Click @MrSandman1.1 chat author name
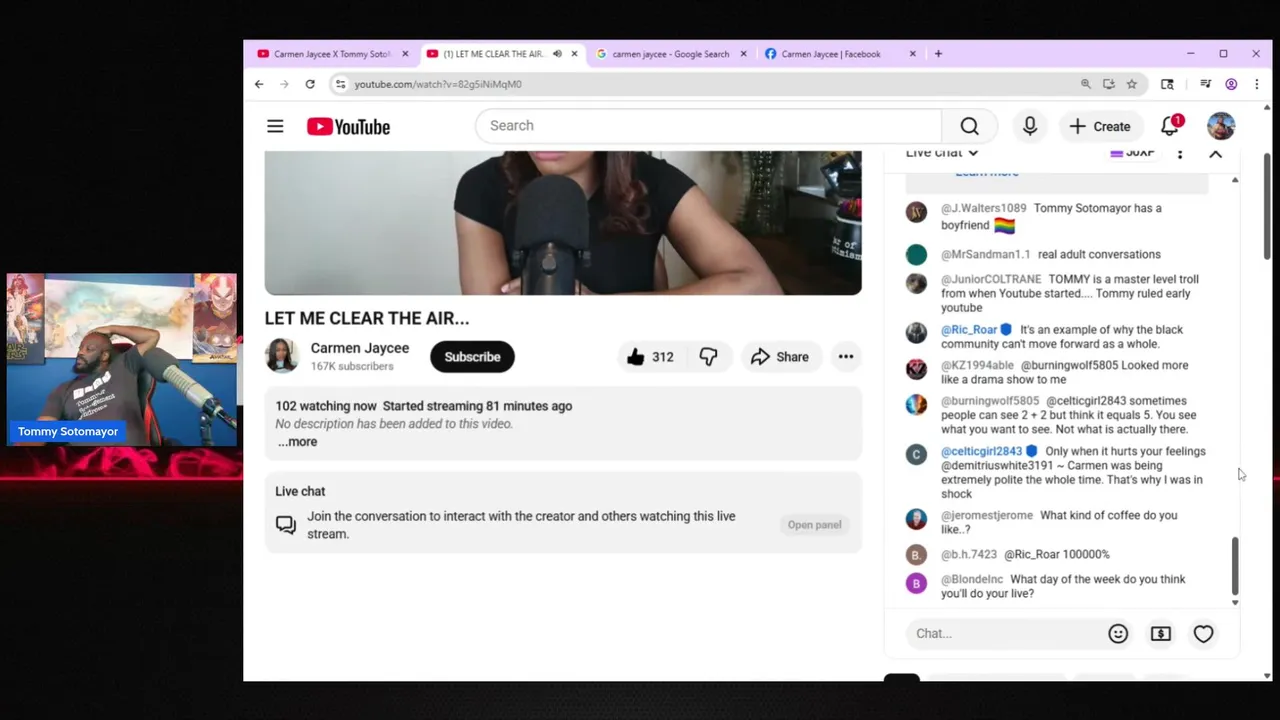This screenshot has height=720, width=1280. point(986,255)
